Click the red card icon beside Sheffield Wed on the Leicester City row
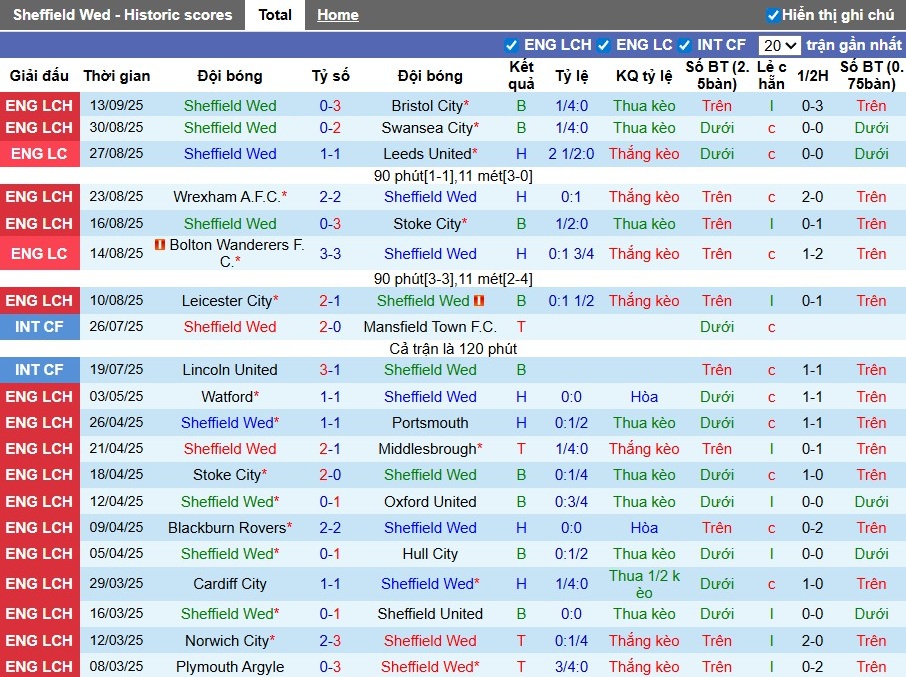 480,300
